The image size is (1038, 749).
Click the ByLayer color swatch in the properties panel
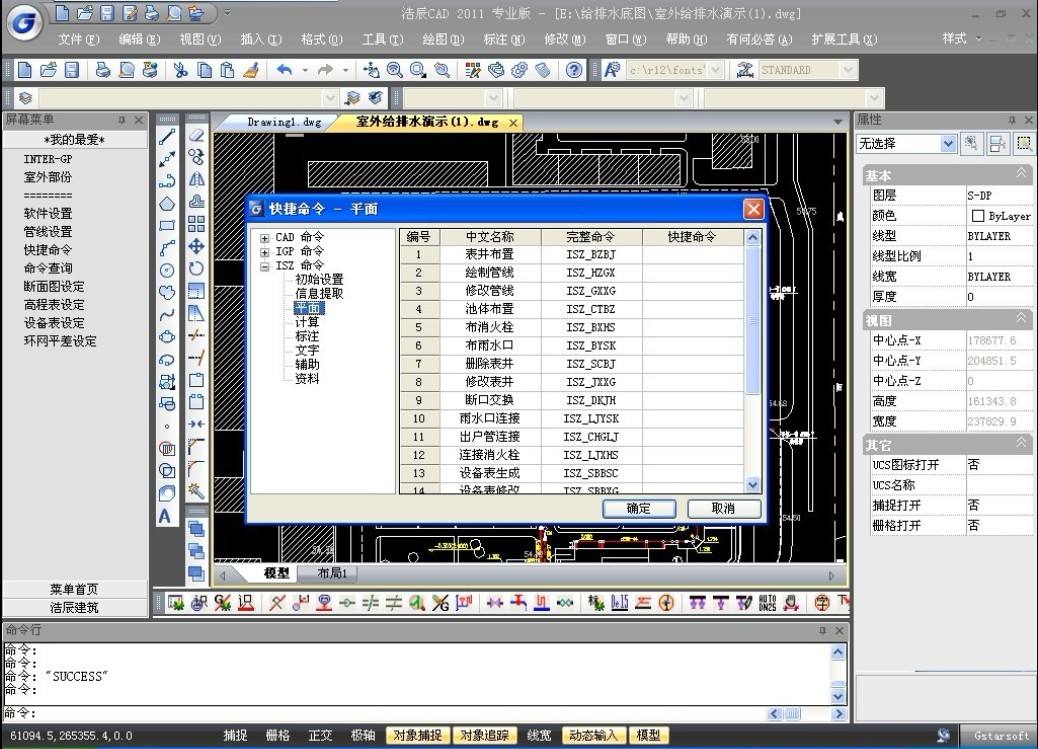tap(978, 216)
